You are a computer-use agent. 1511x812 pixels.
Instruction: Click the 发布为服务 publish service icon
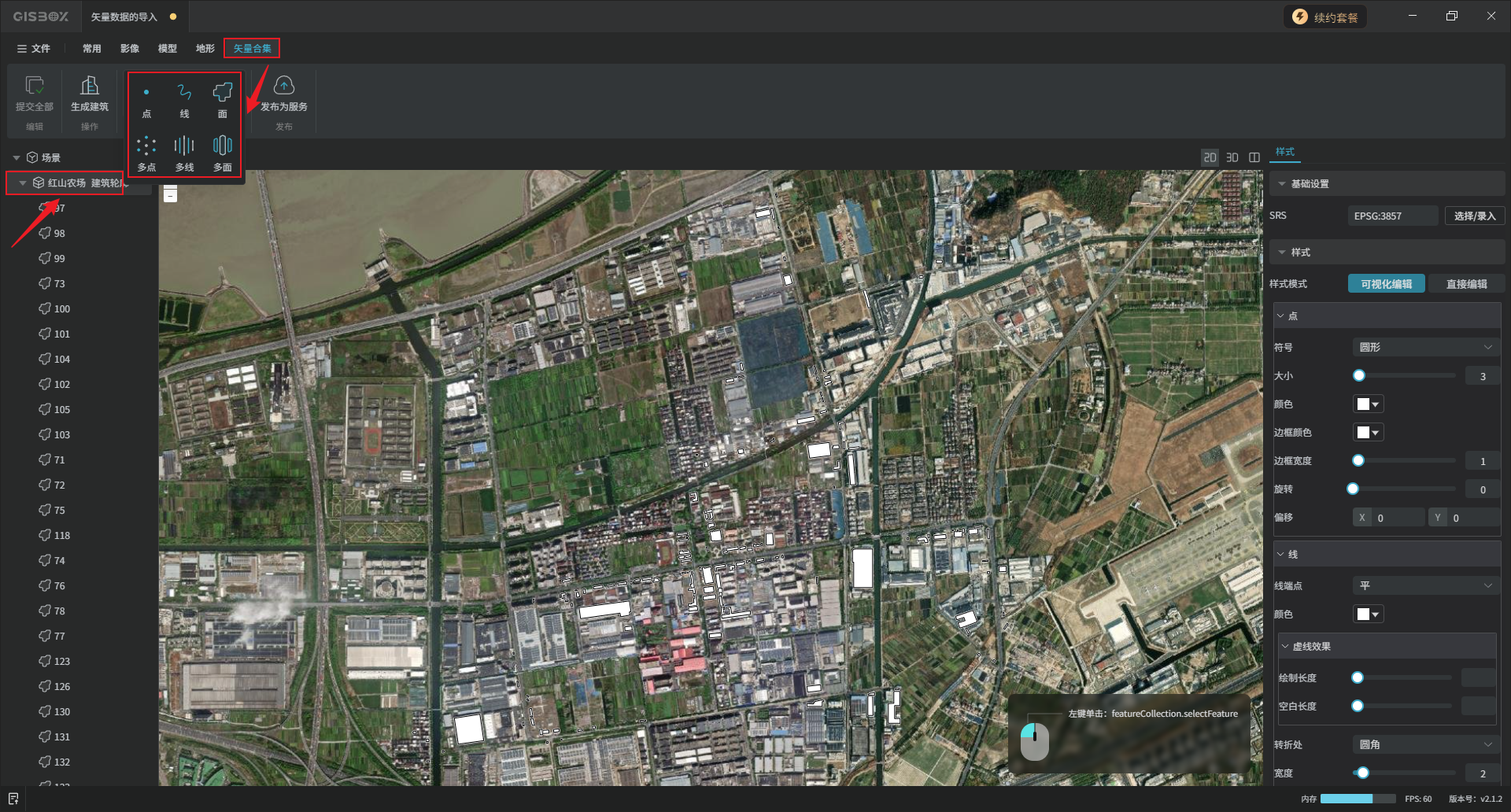click(283, 93)
